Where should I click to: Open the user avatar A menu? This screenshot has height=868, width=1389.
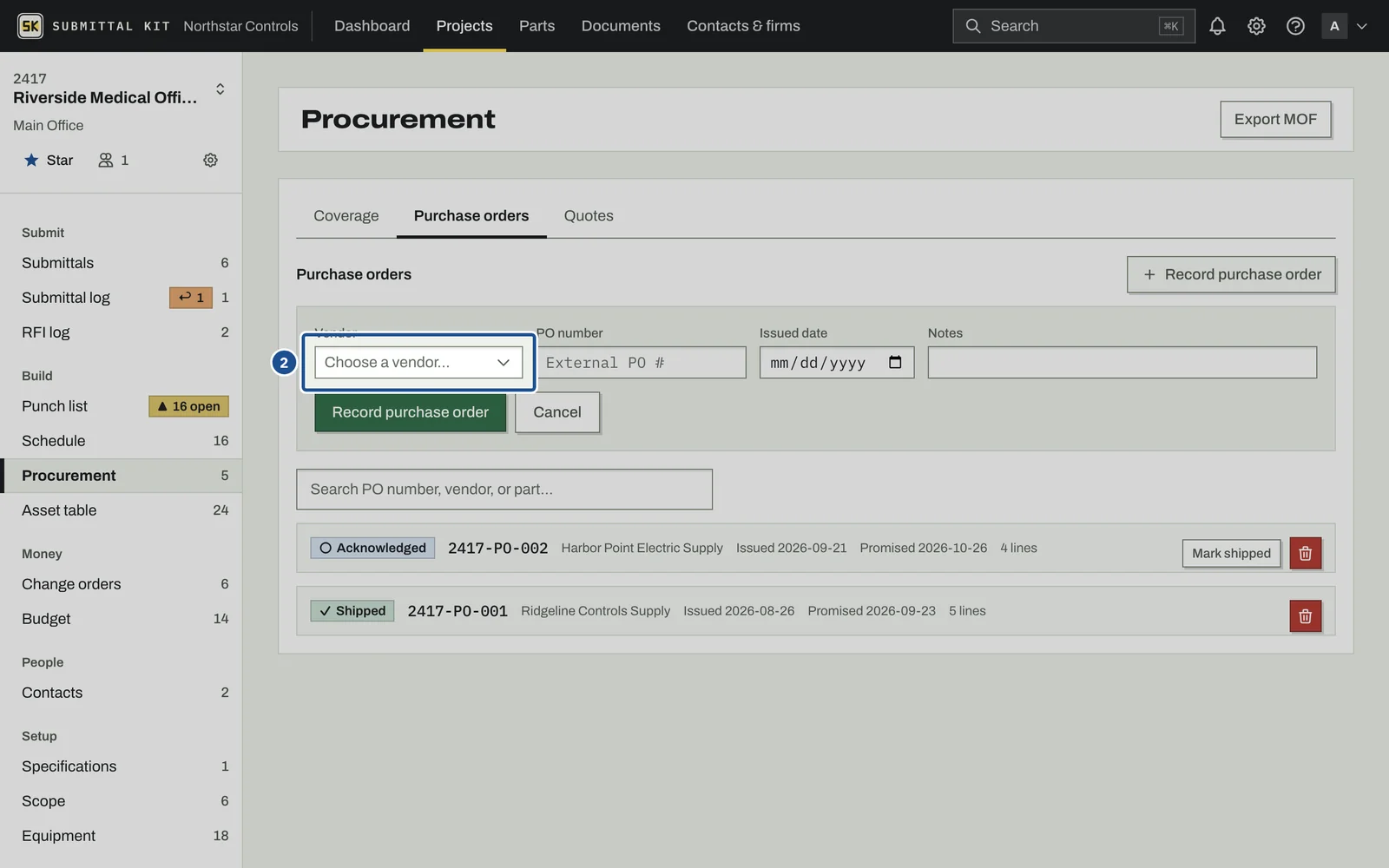[x=1334, y=26]
